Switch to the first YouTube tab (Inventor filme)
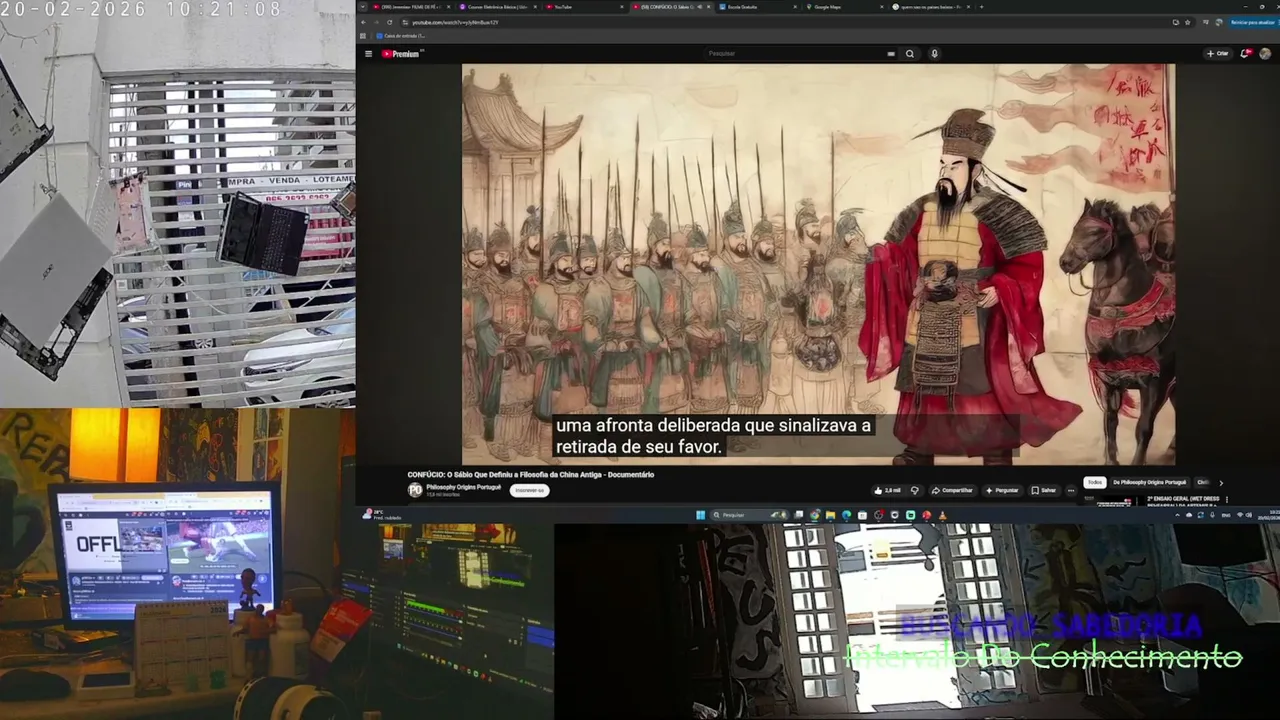This screenshot has height=720, width=1280. [410, 7]
